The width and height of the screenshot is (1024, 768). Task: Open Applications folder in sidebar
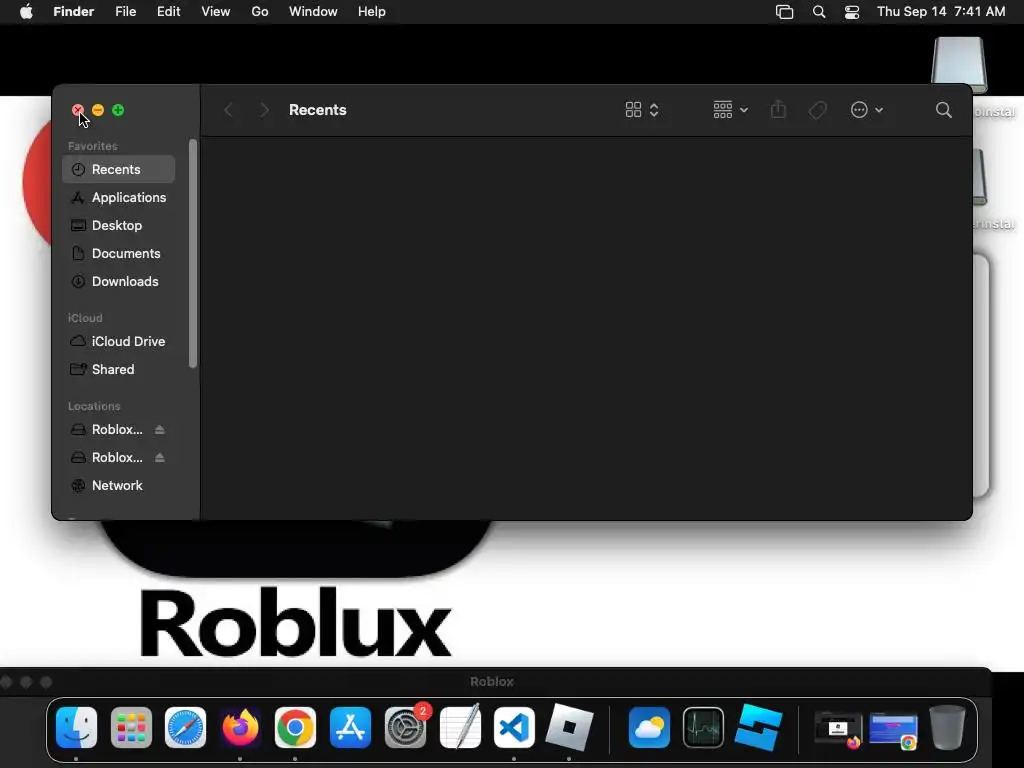[118, 197]
